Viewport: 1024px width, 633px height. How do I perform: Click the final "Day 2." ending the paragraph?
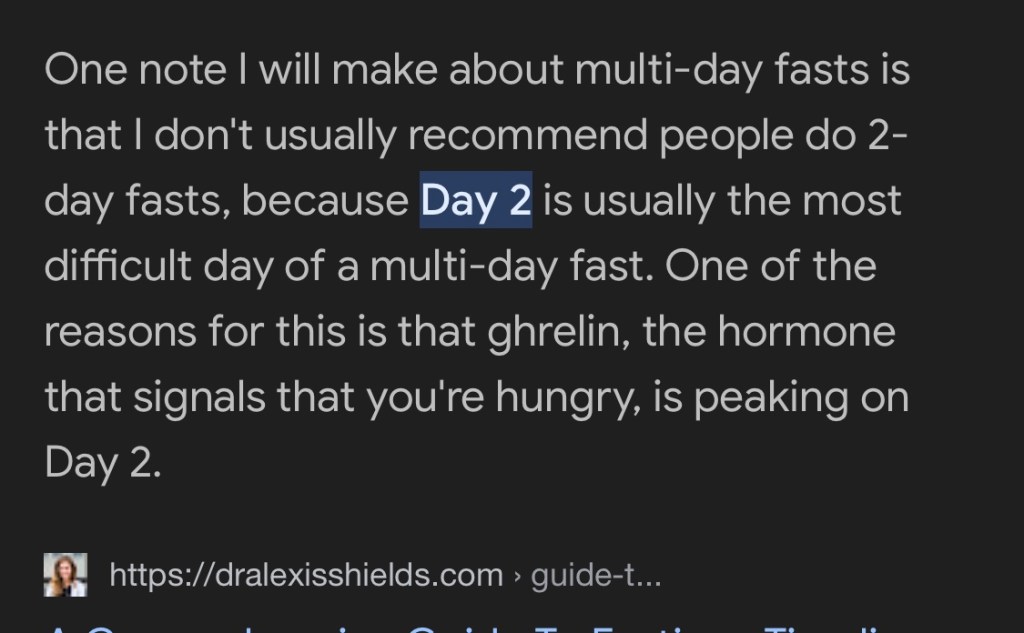click(x=102, y=462)
